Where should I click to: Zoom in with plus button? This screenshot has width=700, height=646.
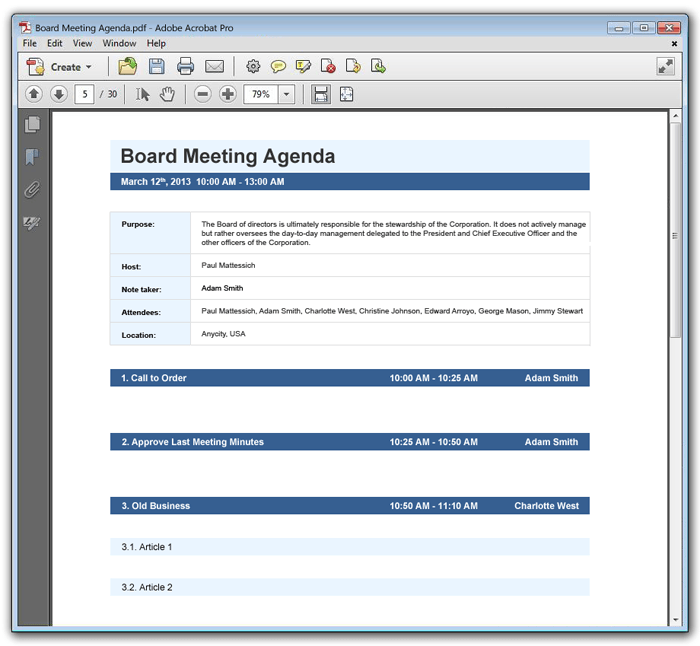(x=228, y=94)
